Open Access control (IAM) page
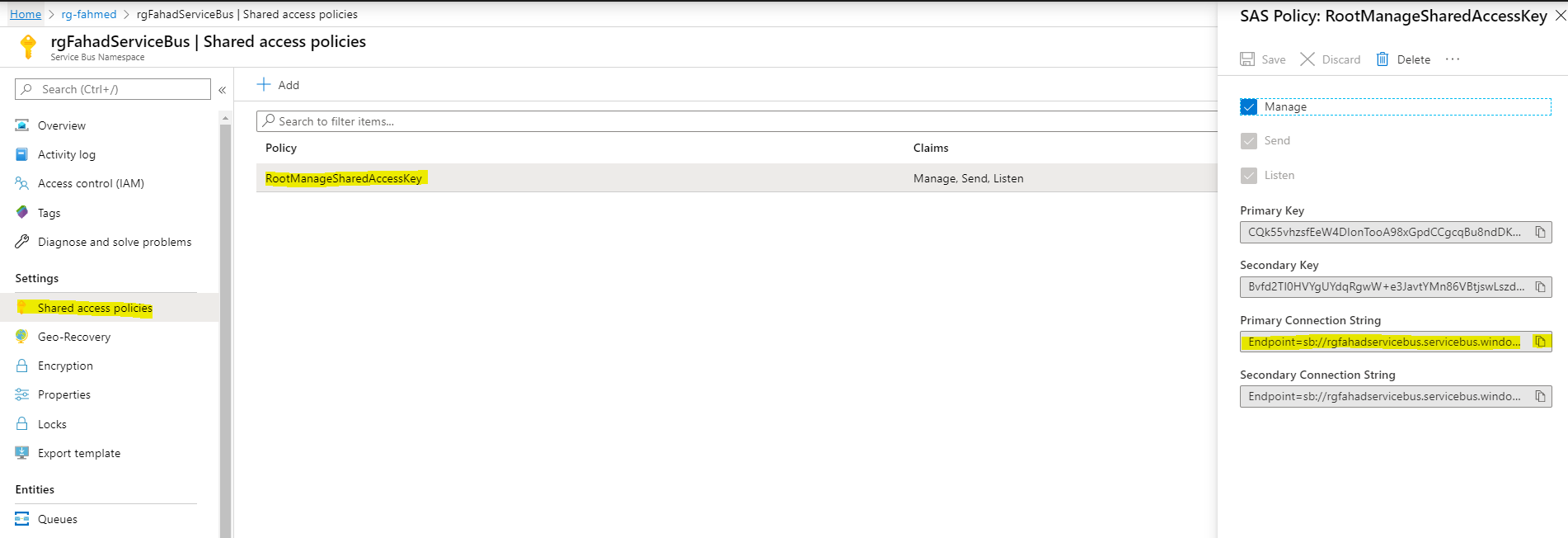Viewport: 1568px width, 538px height. click(91, 183)
